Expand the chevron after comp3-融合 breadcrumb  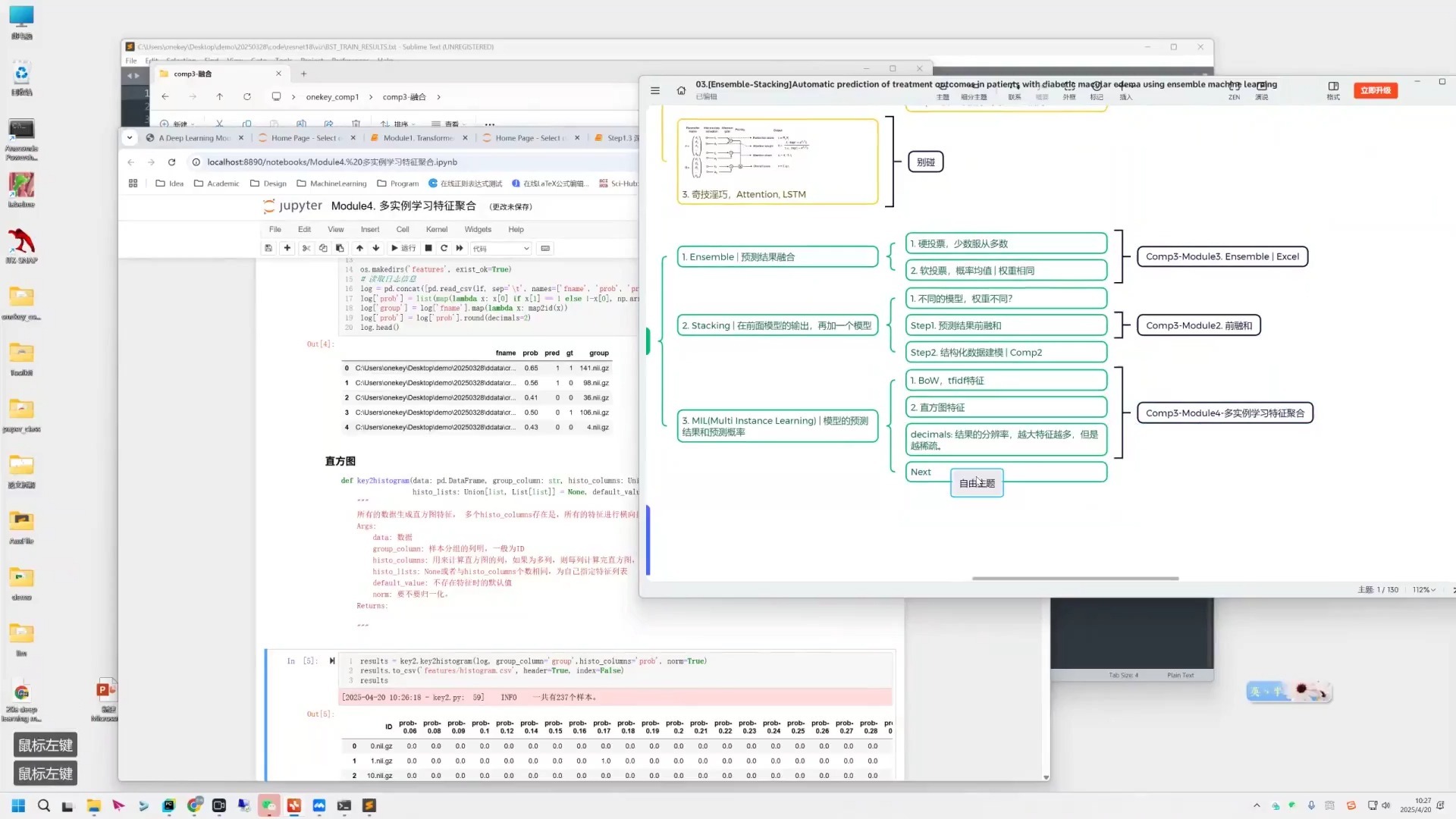[438, 97]
